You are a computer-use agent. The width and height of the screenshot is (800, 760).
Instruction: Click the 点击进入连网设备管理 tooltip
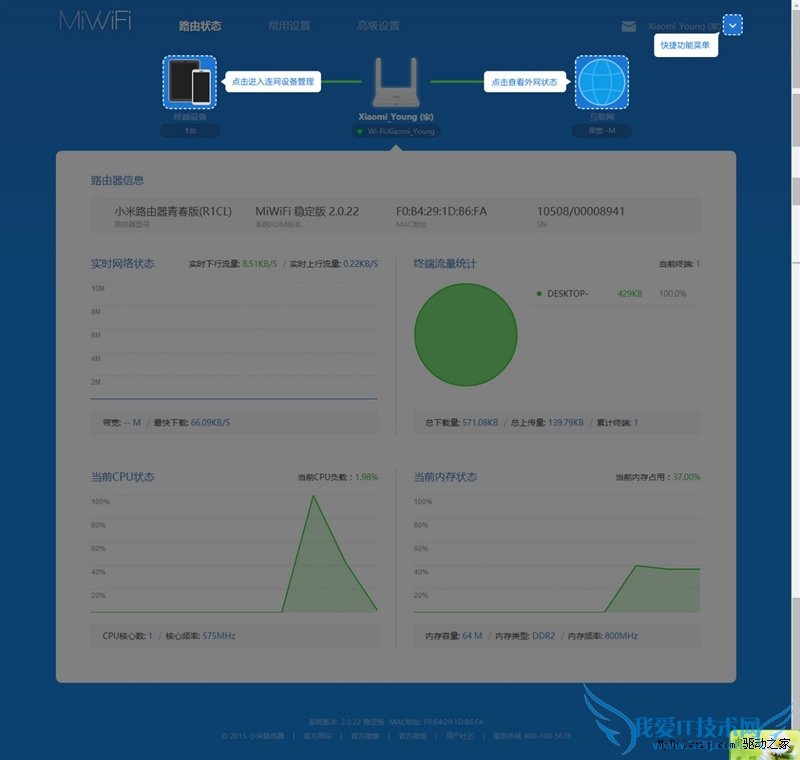272,82
